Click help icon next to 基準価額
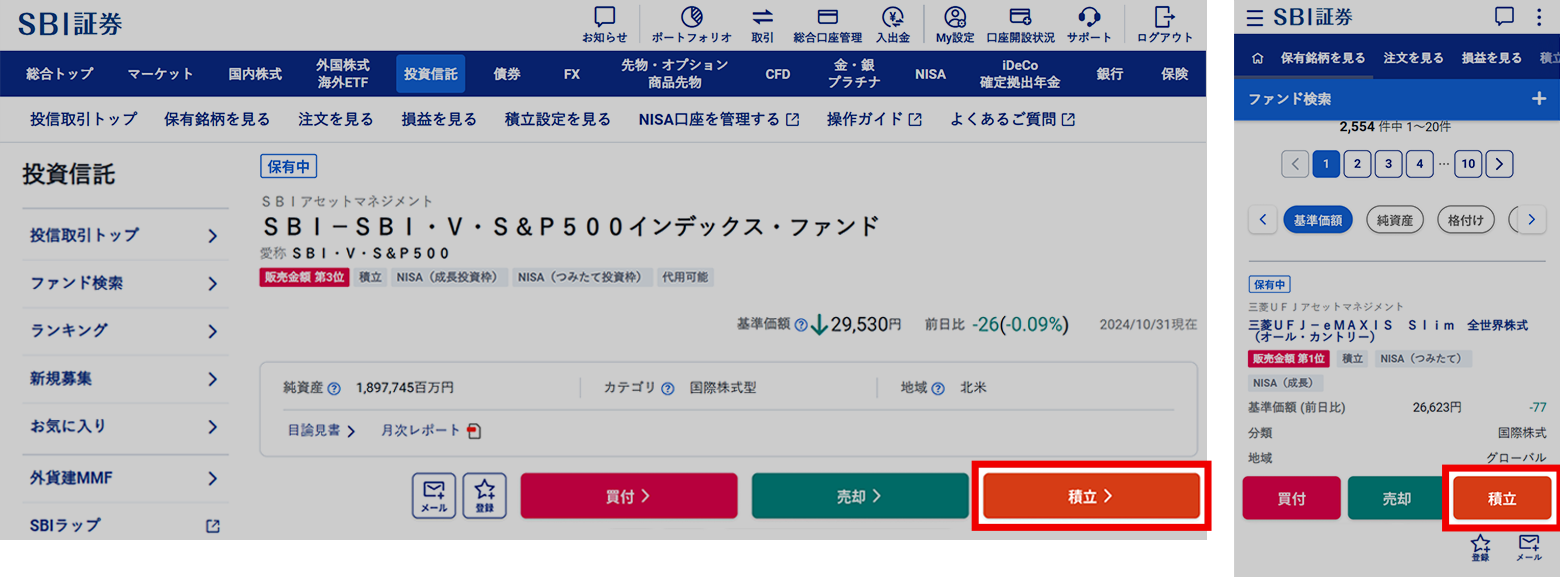This screenshot has width=1560, height=577. tap(800, 325)
